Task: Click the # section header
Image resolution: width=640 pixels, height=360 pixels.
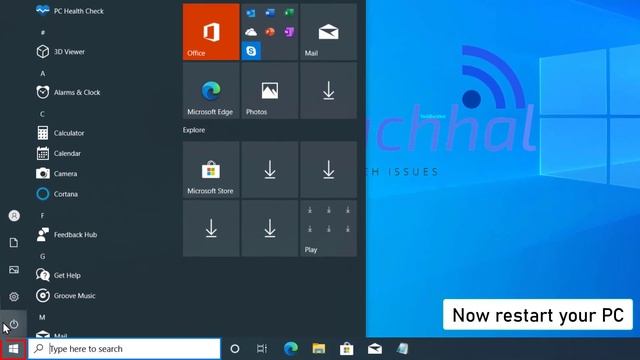Action: (x=42, y=33)
